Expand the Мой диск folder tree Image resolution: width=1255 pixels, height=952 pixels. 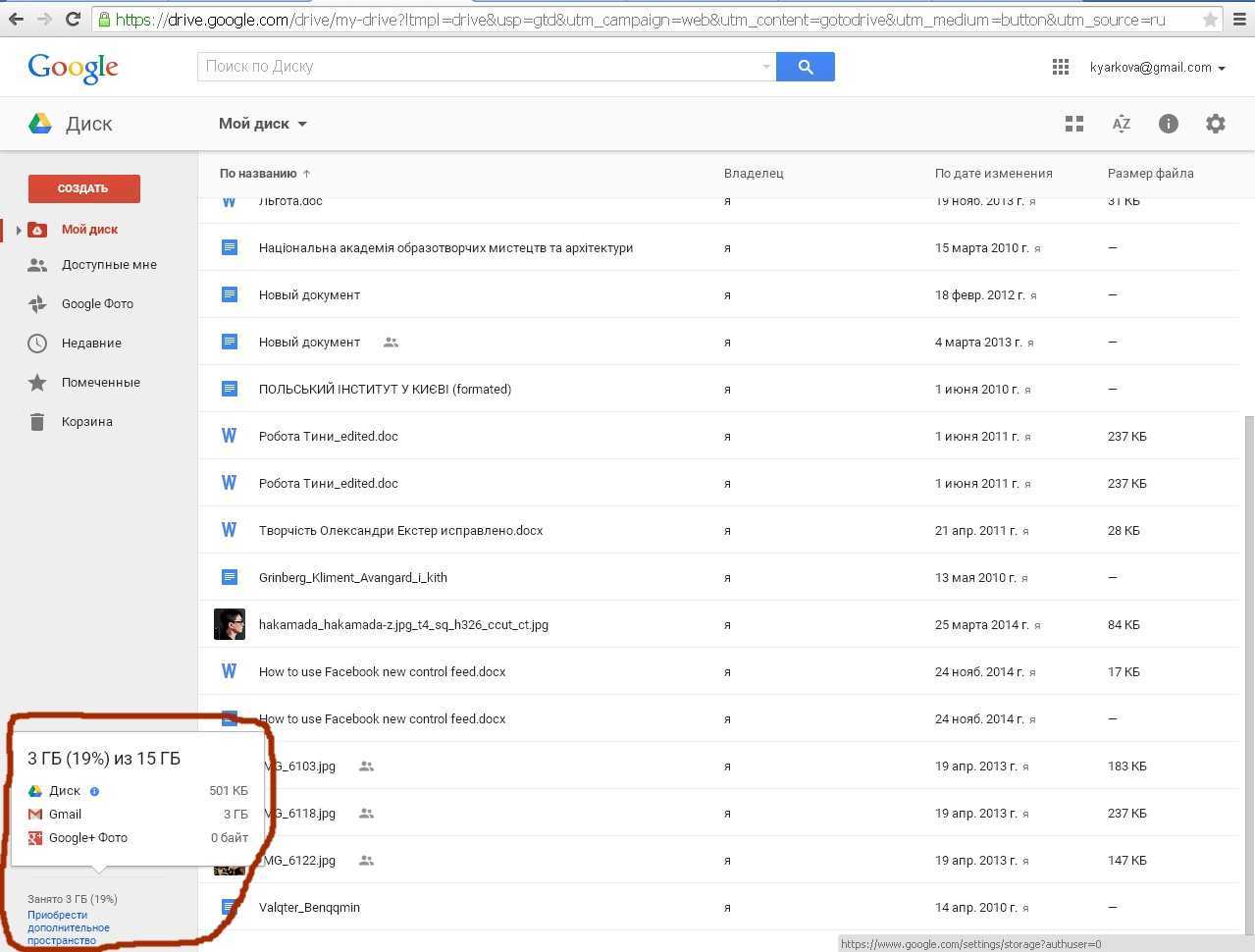pos(18,230)
